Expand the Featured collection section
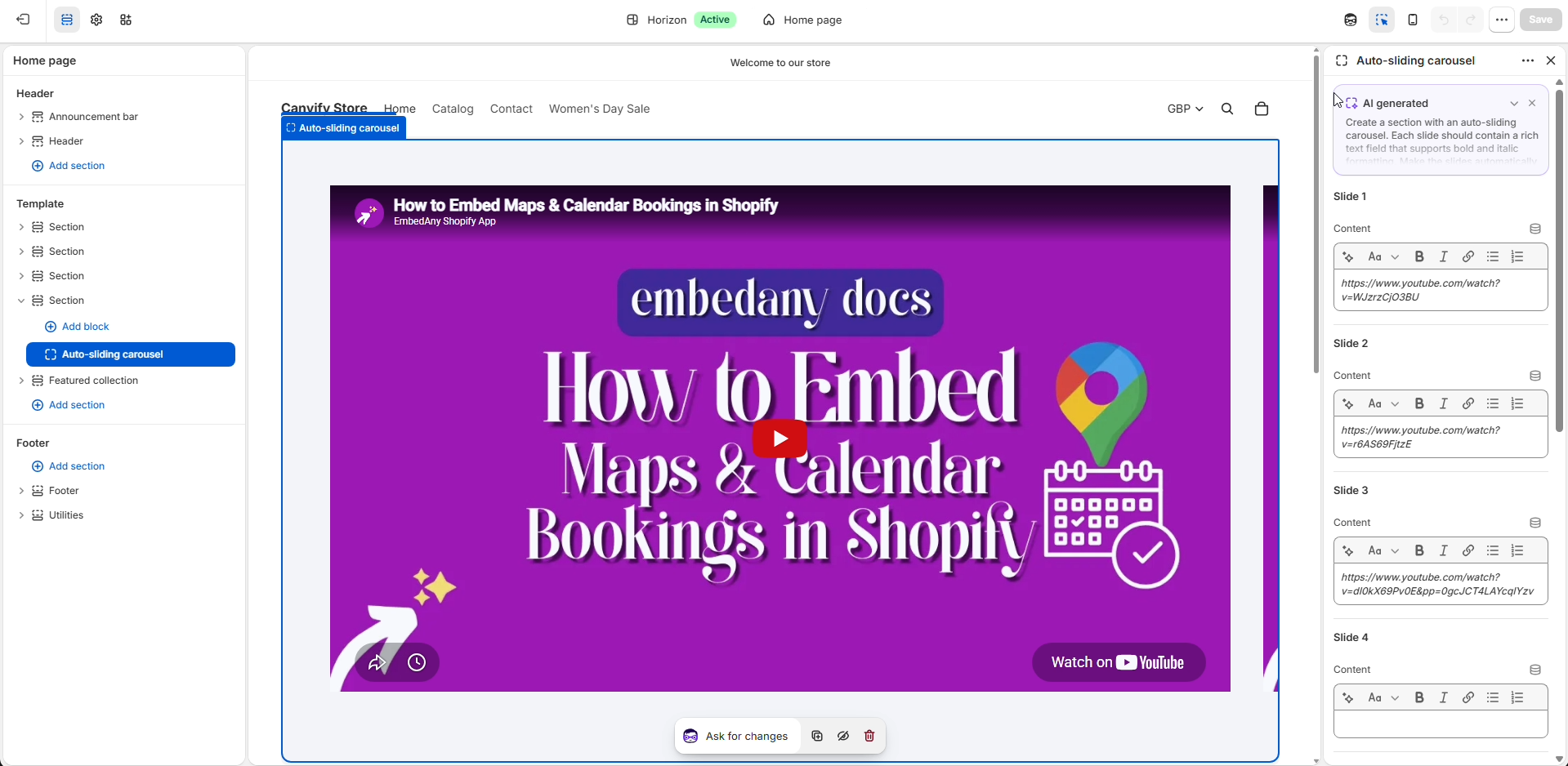 21,381
